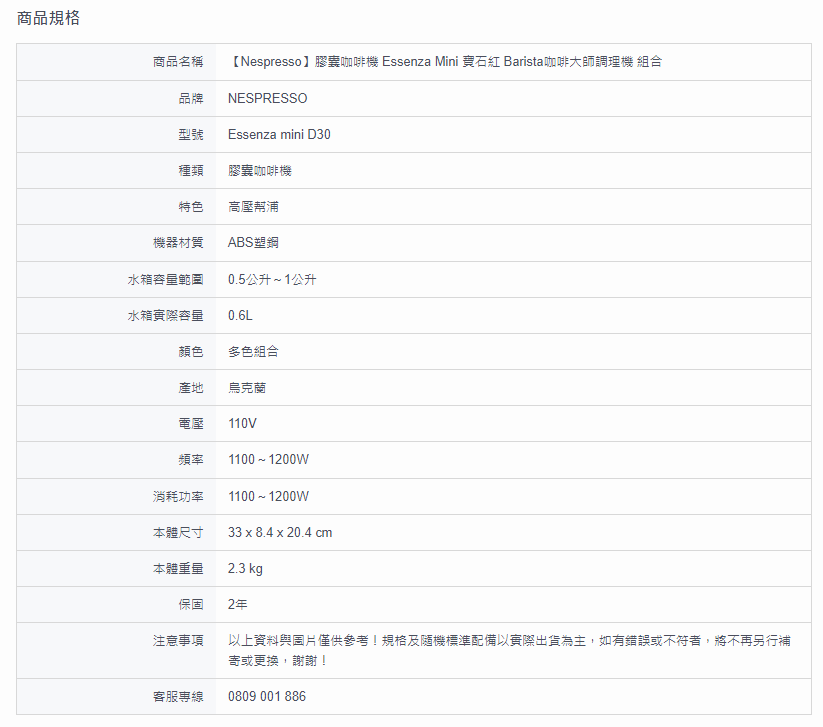Select the 保固 label
823x727 pixels.
pyautogui.click(x=191, y=605)
